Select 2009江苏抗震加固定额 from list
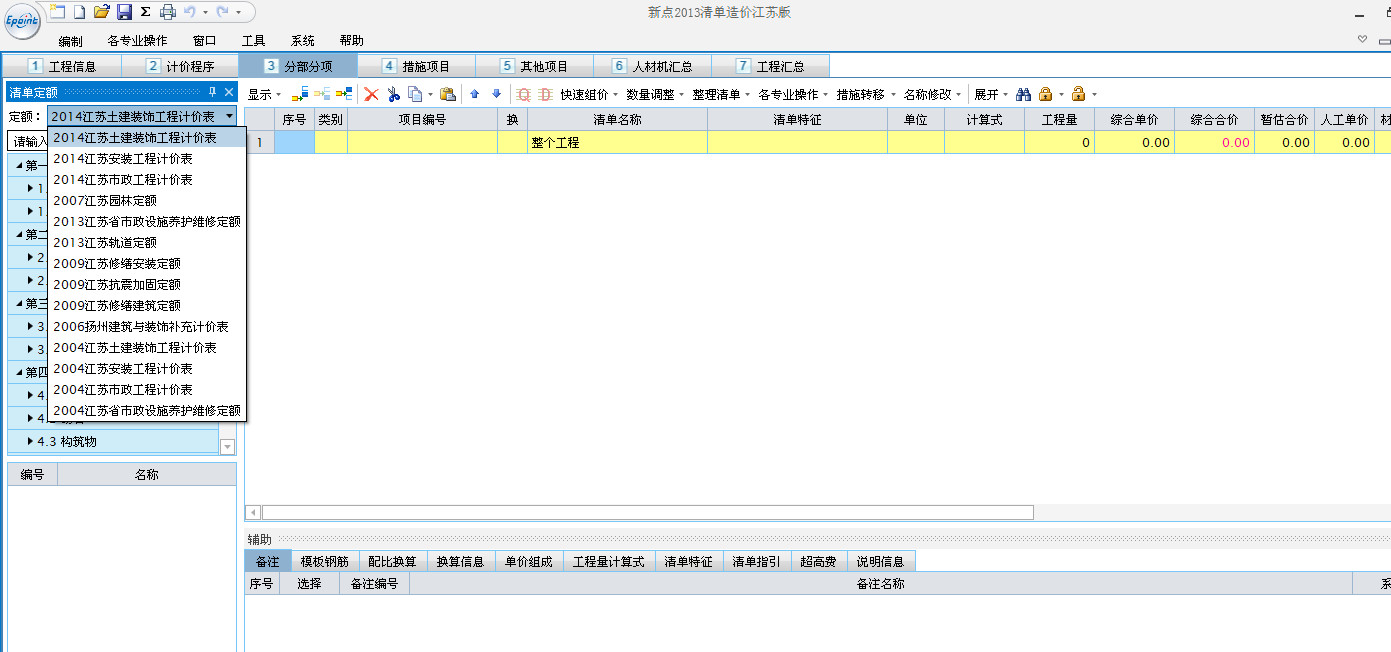The width and height of the screenshot is (1391, 652). 146,285
